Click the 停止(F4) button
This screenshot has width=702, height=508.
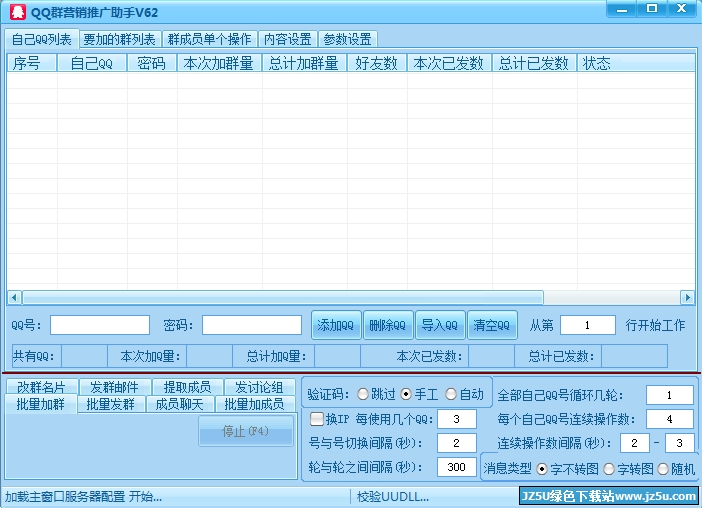(246, 431)
